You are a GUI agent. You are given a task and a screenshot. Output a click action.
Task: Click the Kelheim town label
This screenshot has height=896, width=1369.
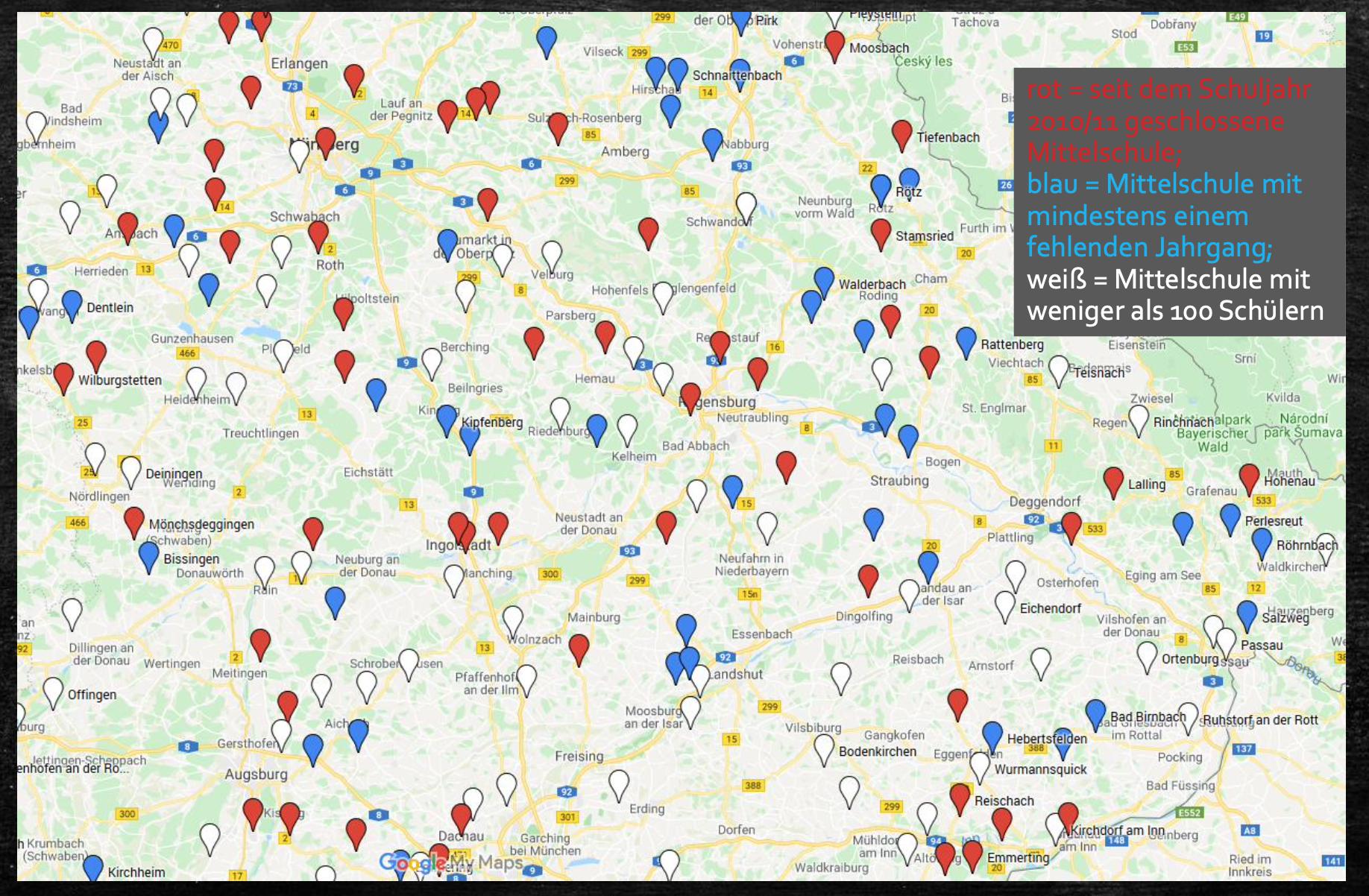[634, 456]
